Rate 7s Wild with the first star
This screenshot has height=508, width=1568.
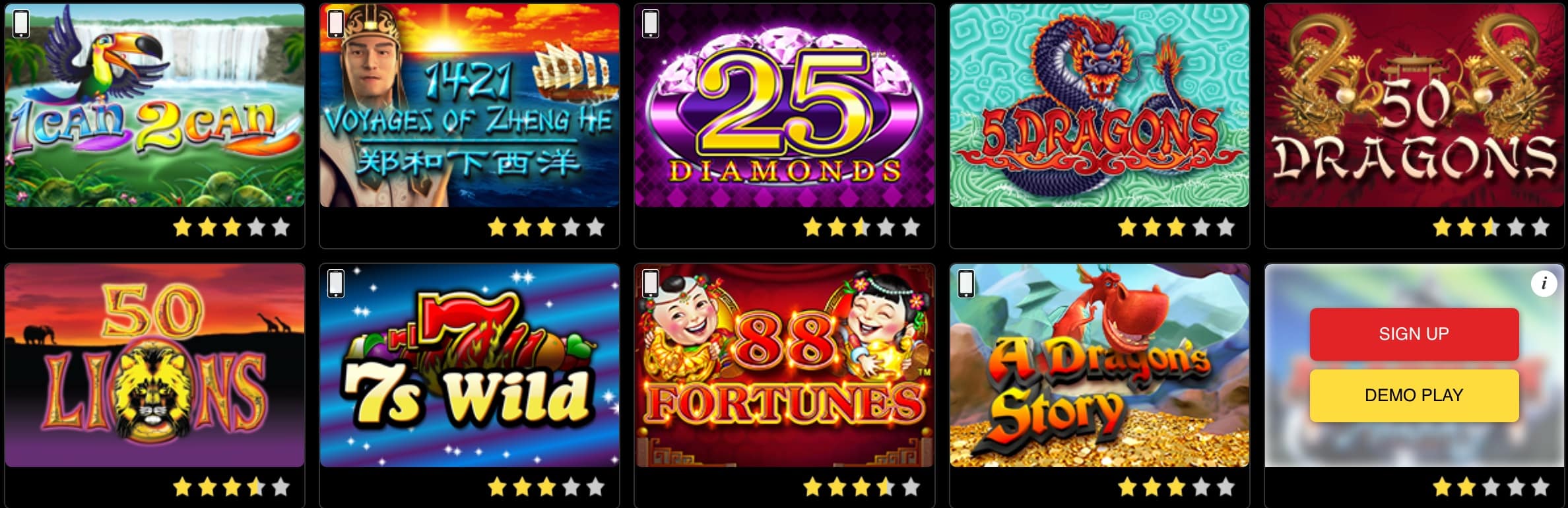(x=498, y=488)
